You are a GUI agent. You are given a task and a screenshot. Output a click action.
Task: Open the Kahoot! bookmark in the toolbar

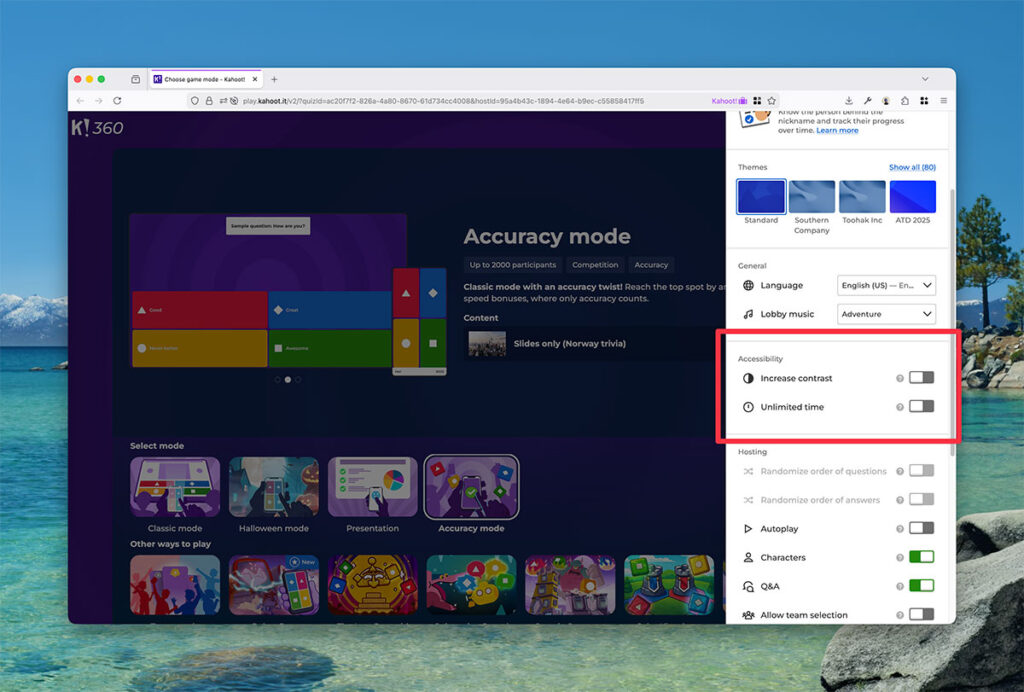pos(729,100)
